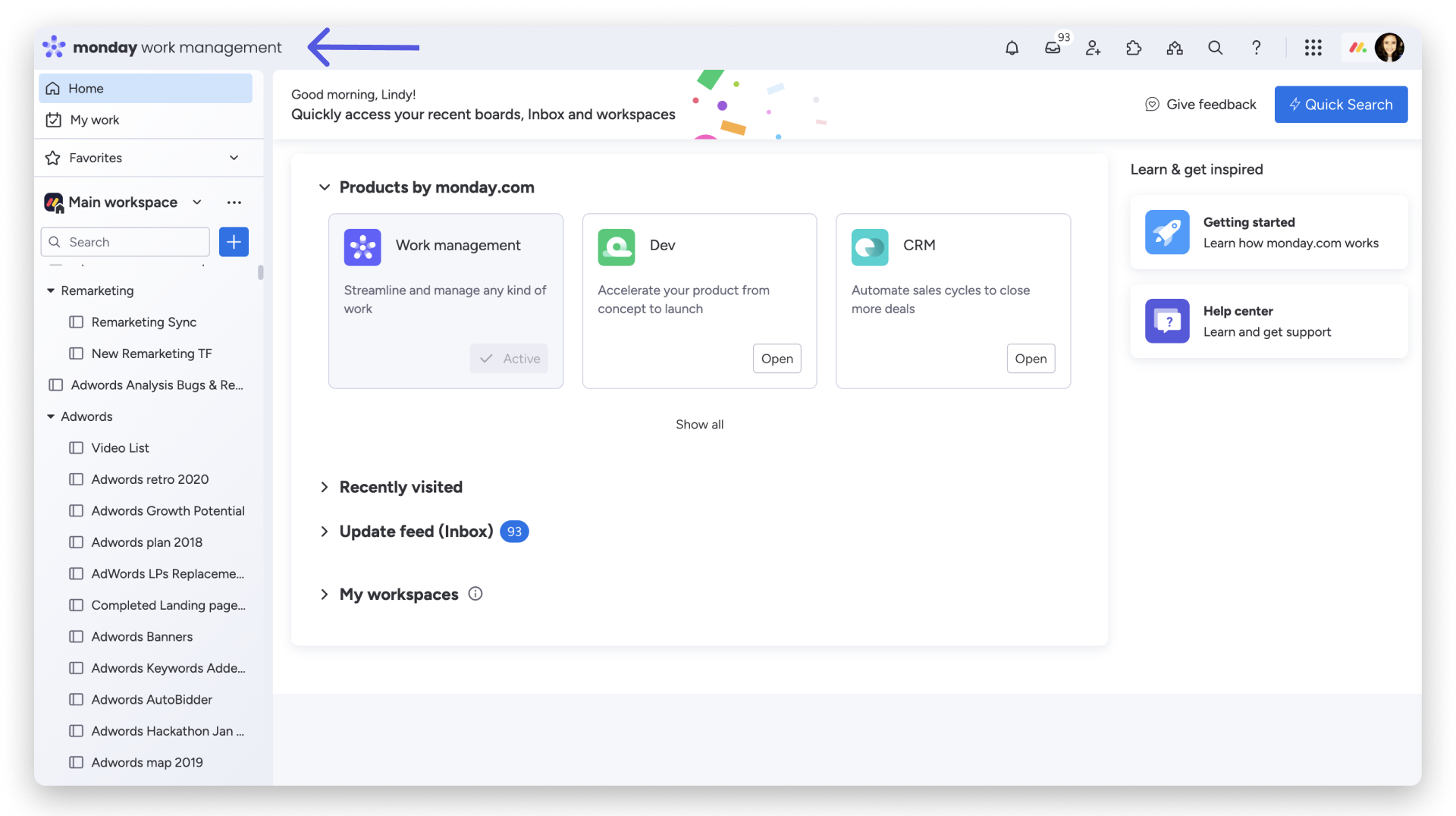This screenshot has width=1456, height=816.
Task: Click the Quick Search button
Action: coord(1341,105)
